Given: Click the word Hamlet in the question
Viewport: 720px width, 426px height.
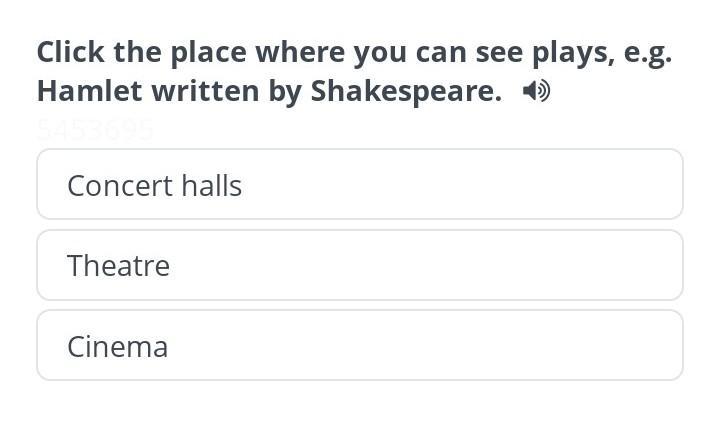Looking at the screenshot, I should click(89, 90).
